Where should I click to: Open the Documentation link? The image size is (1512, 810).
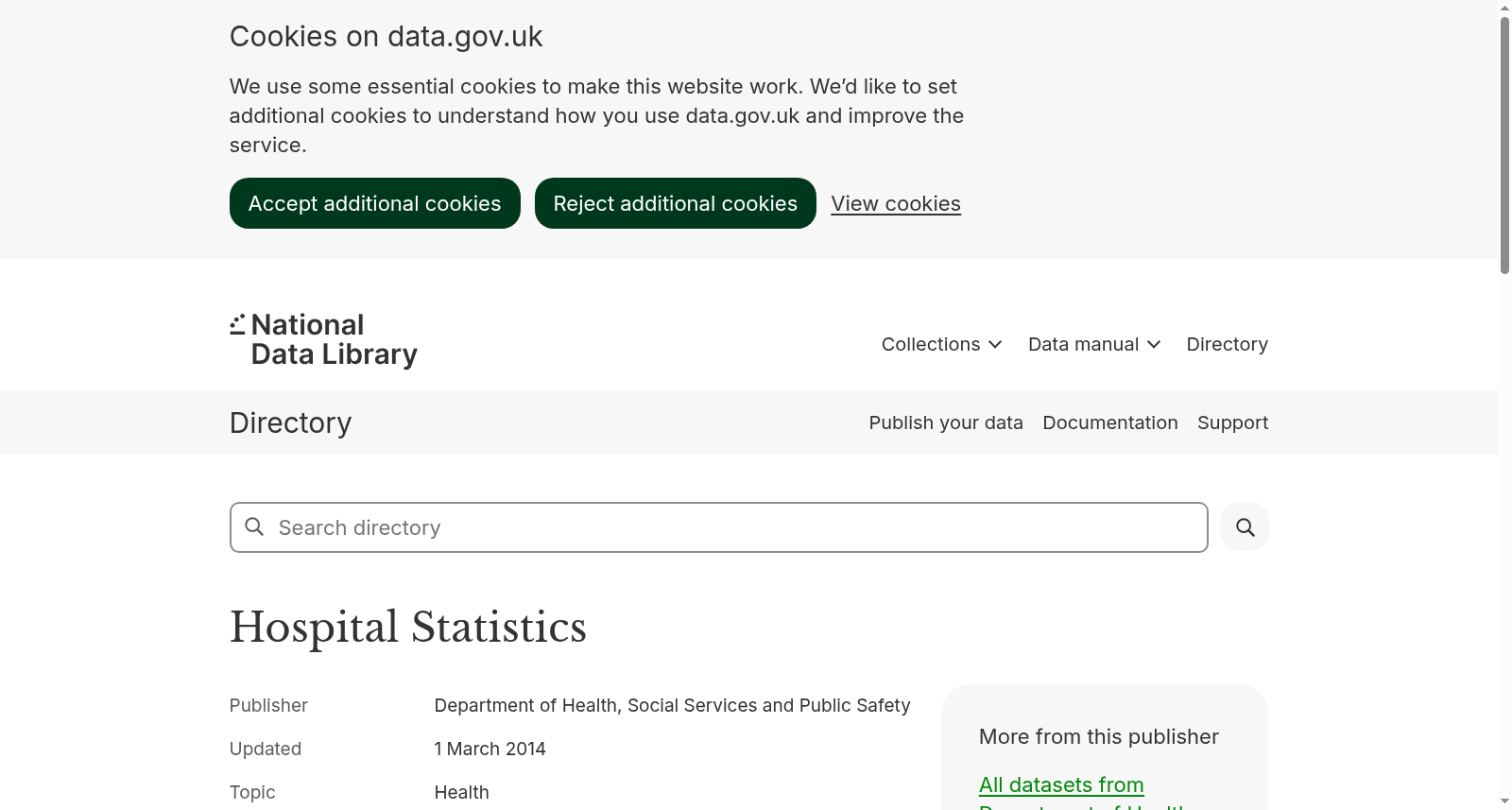(1109, 422)
